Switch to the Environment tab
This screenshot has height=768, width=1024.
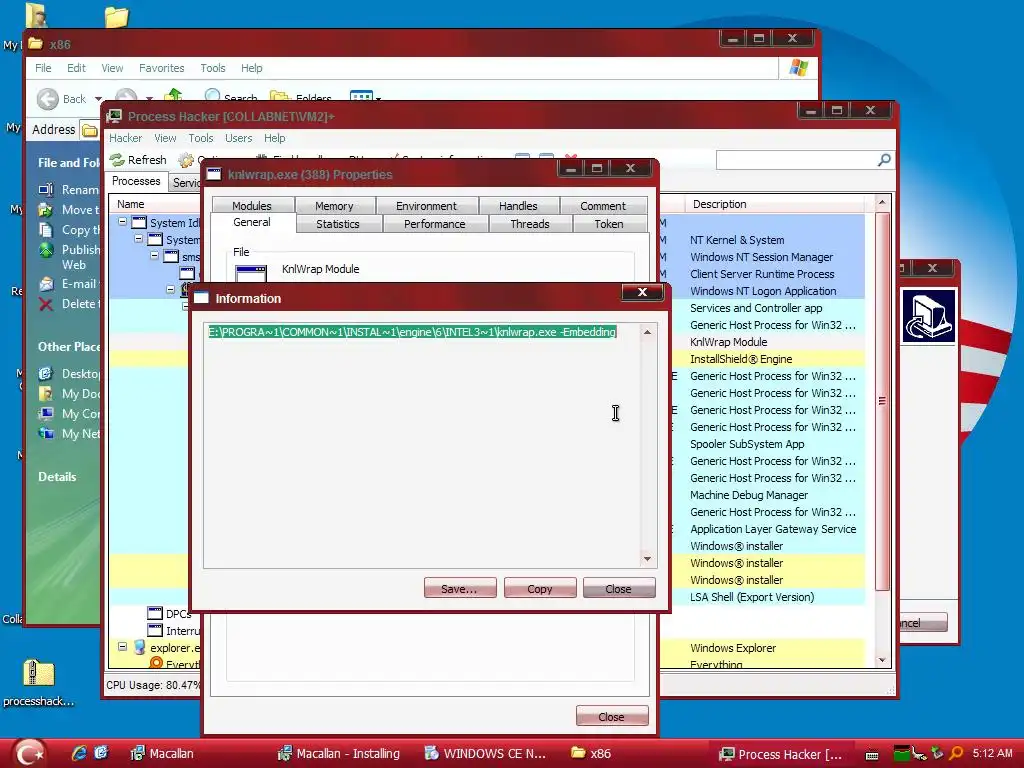click(x=426, y=206)
